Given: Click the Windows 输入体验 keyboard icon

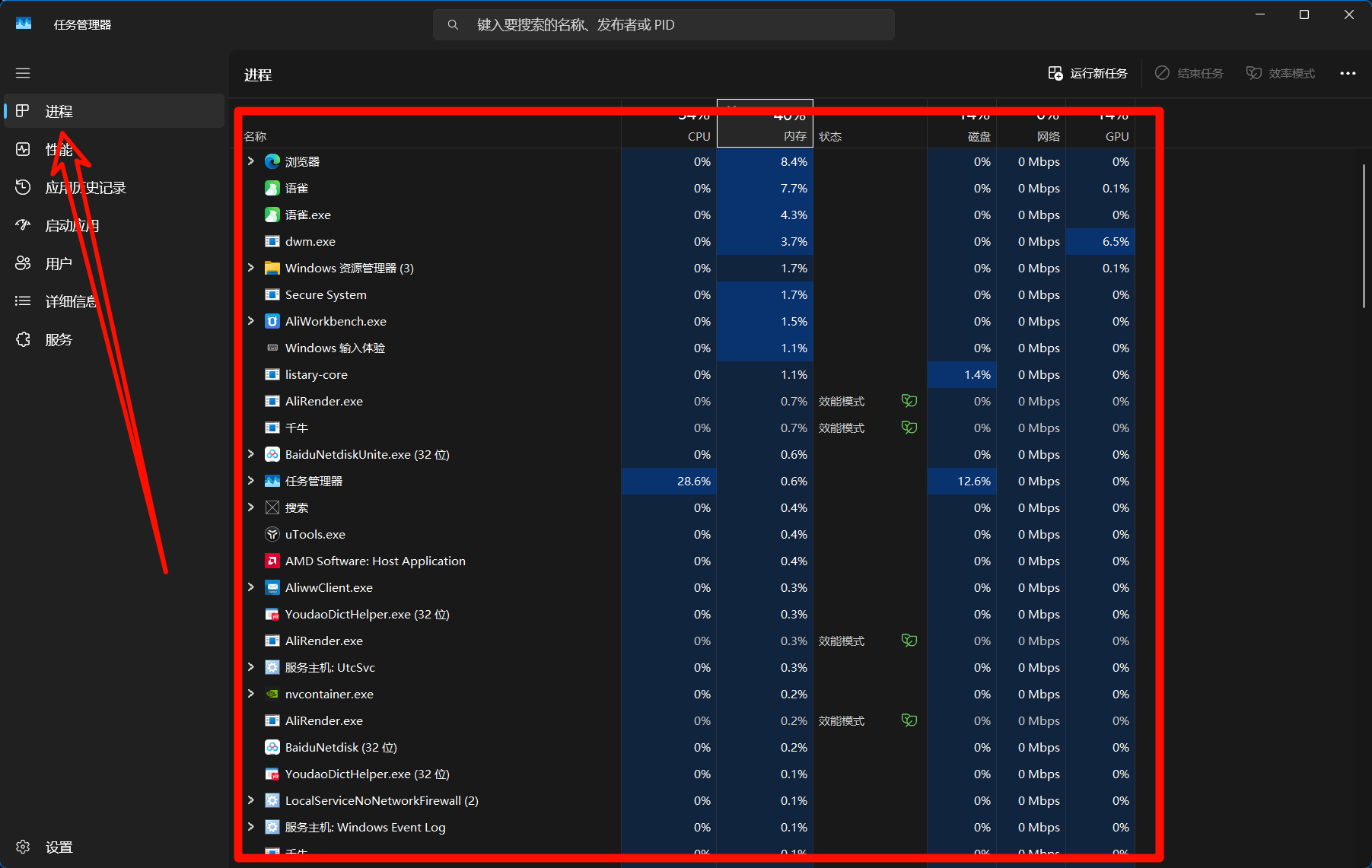Looking at the screenshot, I should pos(272,348).
